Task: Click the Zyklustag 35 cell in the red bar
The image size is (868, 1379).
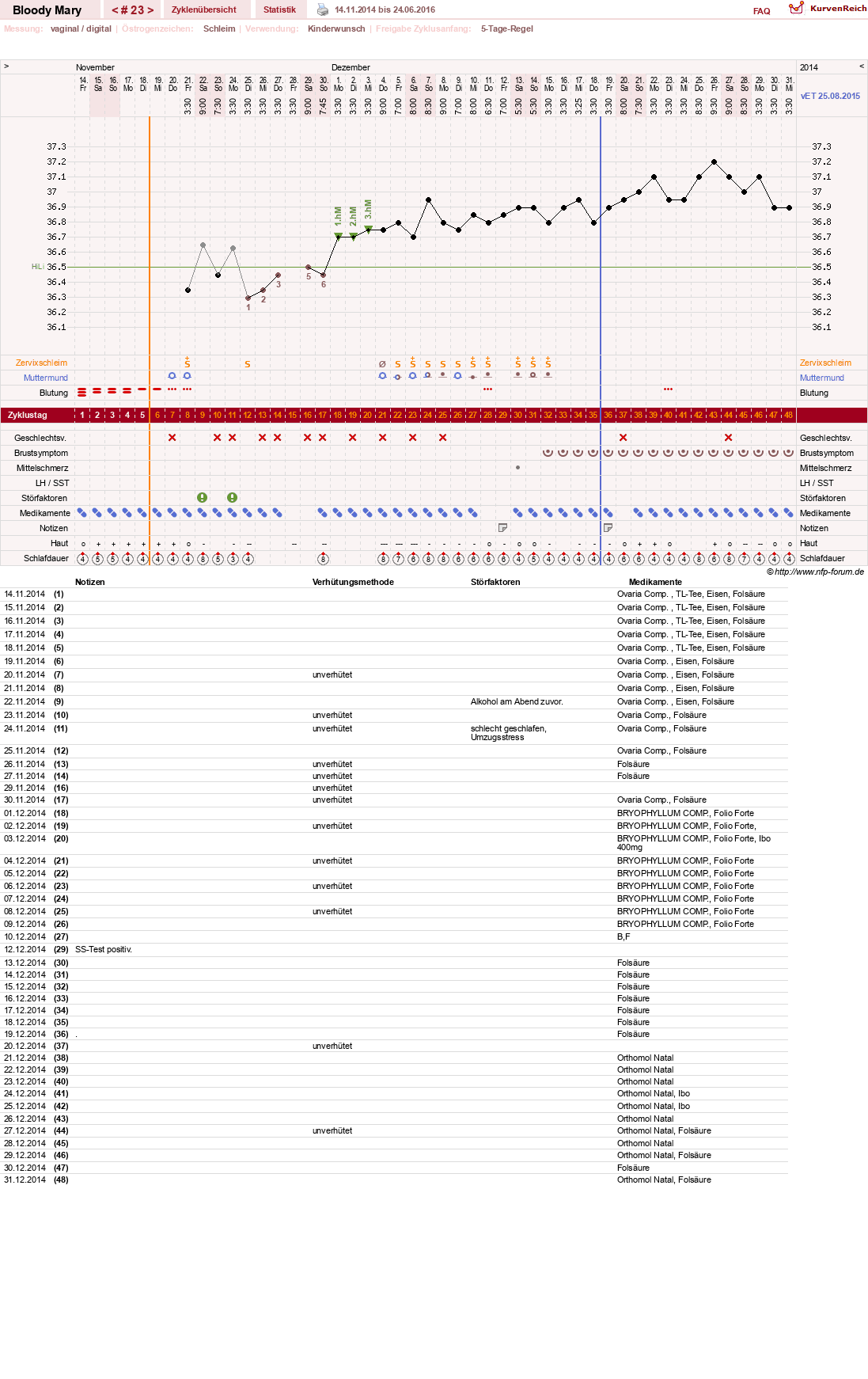Action: (593, 415)
